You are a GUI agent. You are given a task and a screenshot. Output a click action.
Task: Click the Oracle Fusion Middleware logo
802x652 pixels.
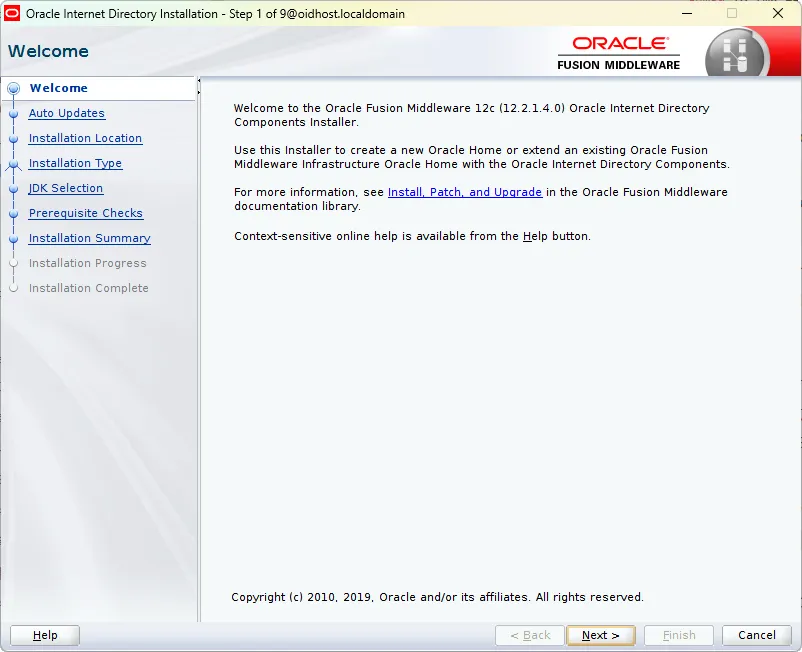pyautogui.click(x=619, y=53)
